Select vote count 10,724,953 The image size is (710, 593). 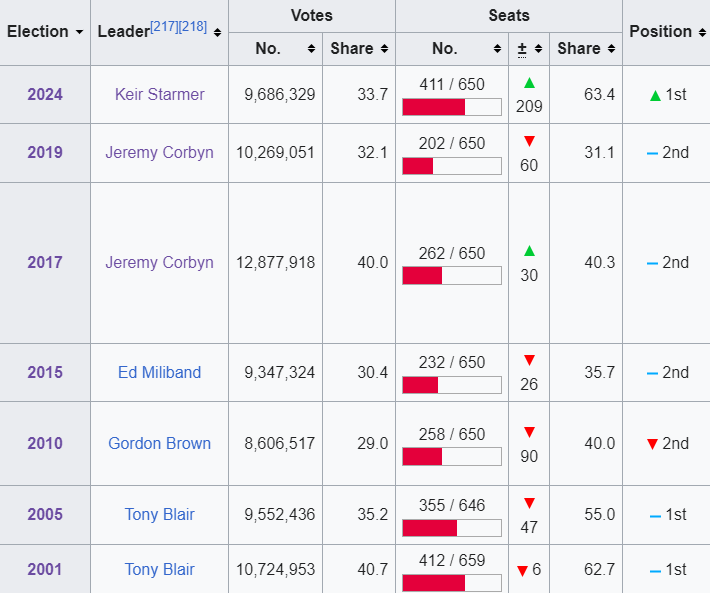tap(275, 570)
